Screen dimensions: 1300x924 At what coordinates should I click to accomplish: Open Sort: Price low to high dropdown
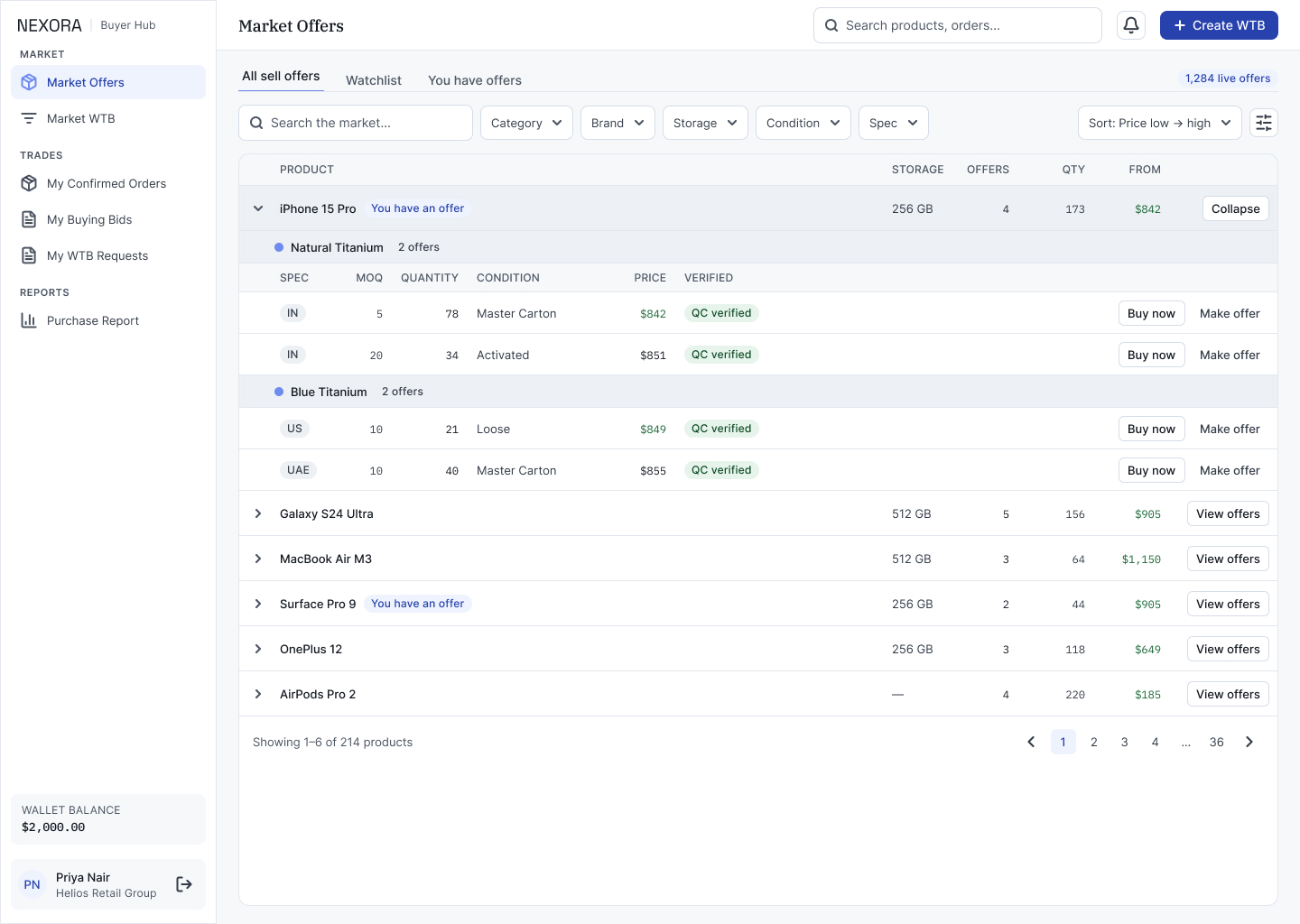point(1160,123)
